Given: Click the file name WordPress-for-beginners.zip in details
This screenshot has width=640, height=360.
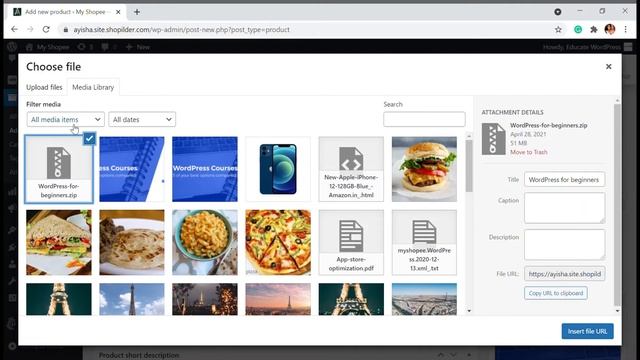Looking at the screenshot, I should pyautogui.click(x=549, y=125).
